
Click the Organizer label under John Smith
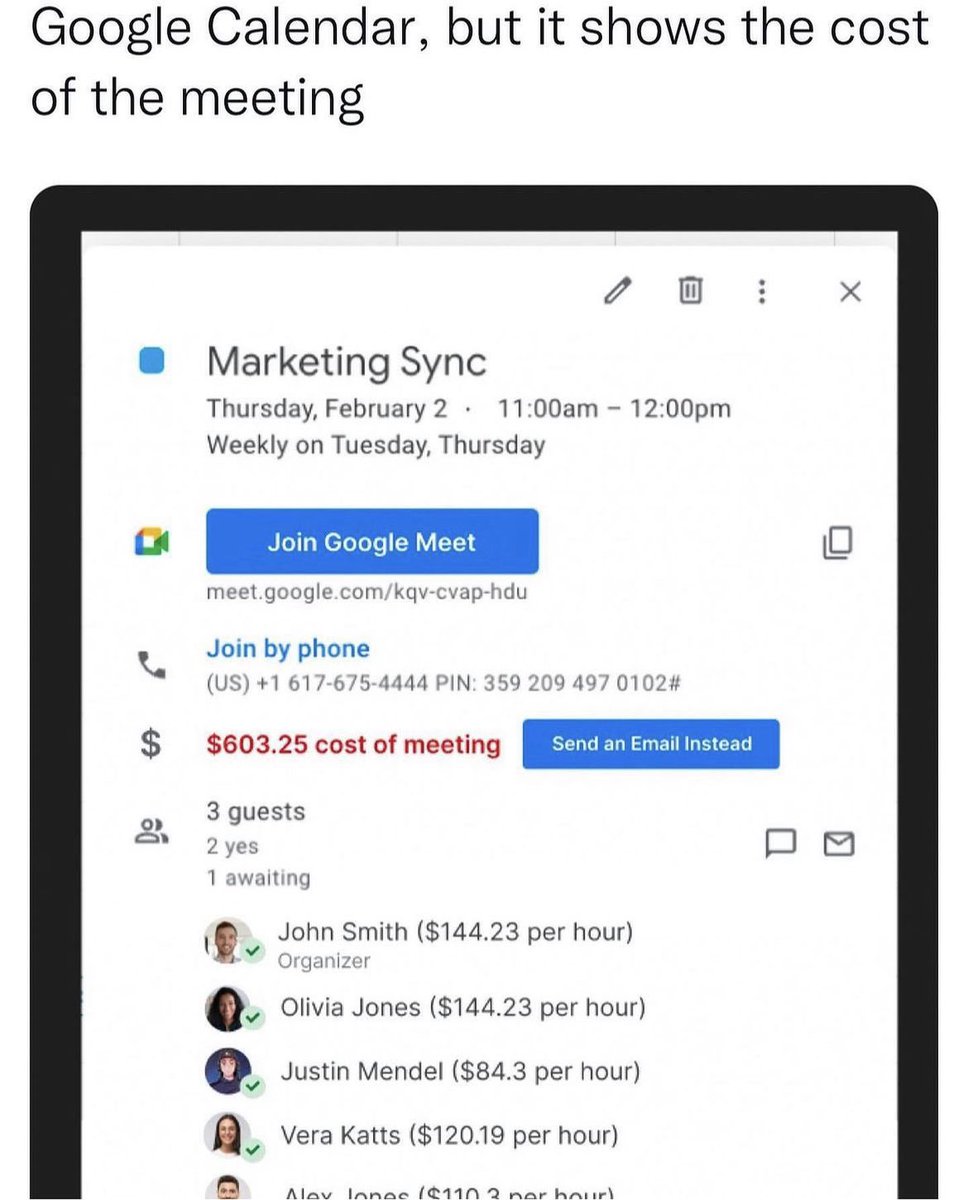click(324, 961)
